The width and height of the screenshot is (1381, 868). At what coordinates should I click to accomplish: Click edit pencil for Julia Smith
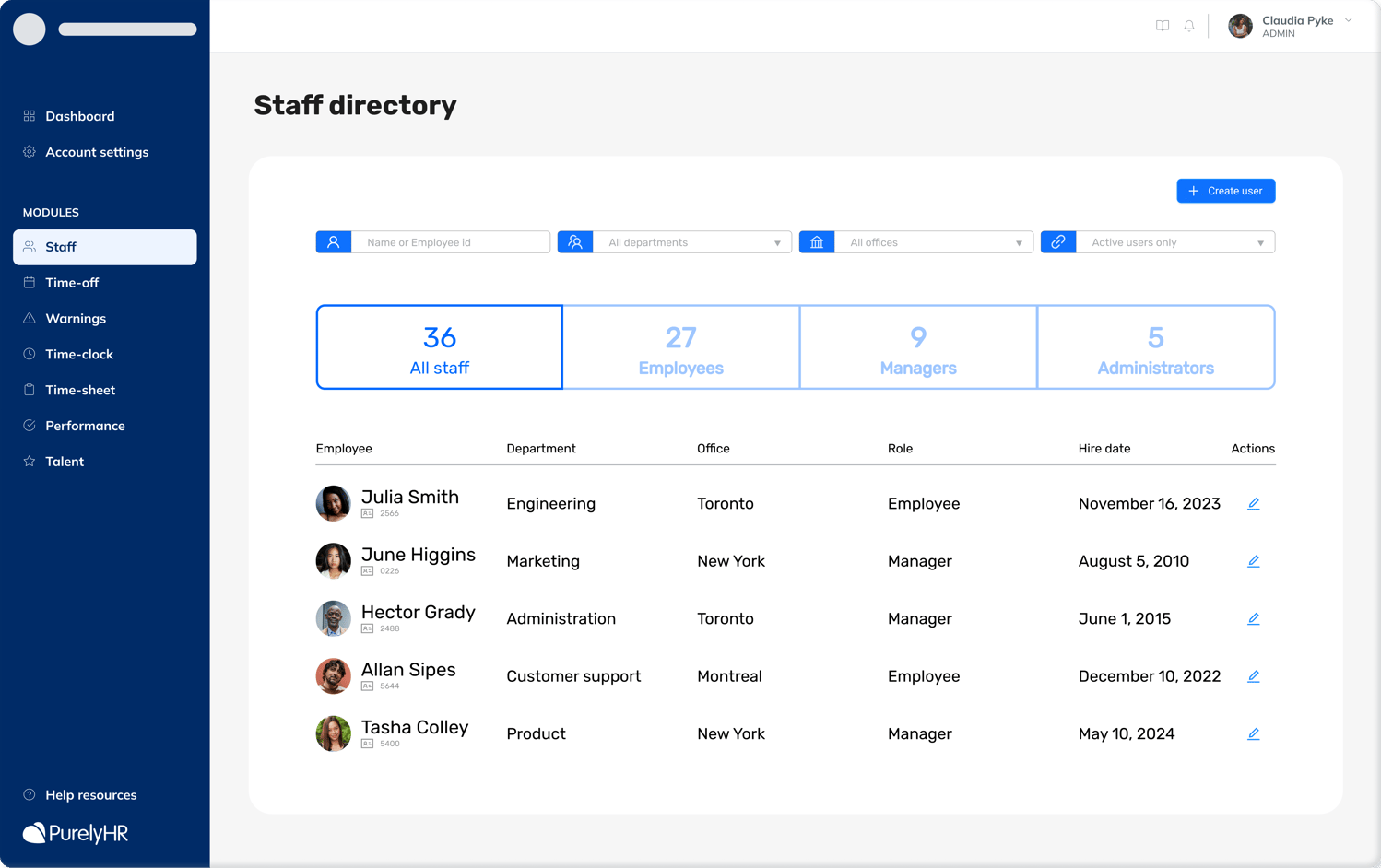tap(1253, 504)
